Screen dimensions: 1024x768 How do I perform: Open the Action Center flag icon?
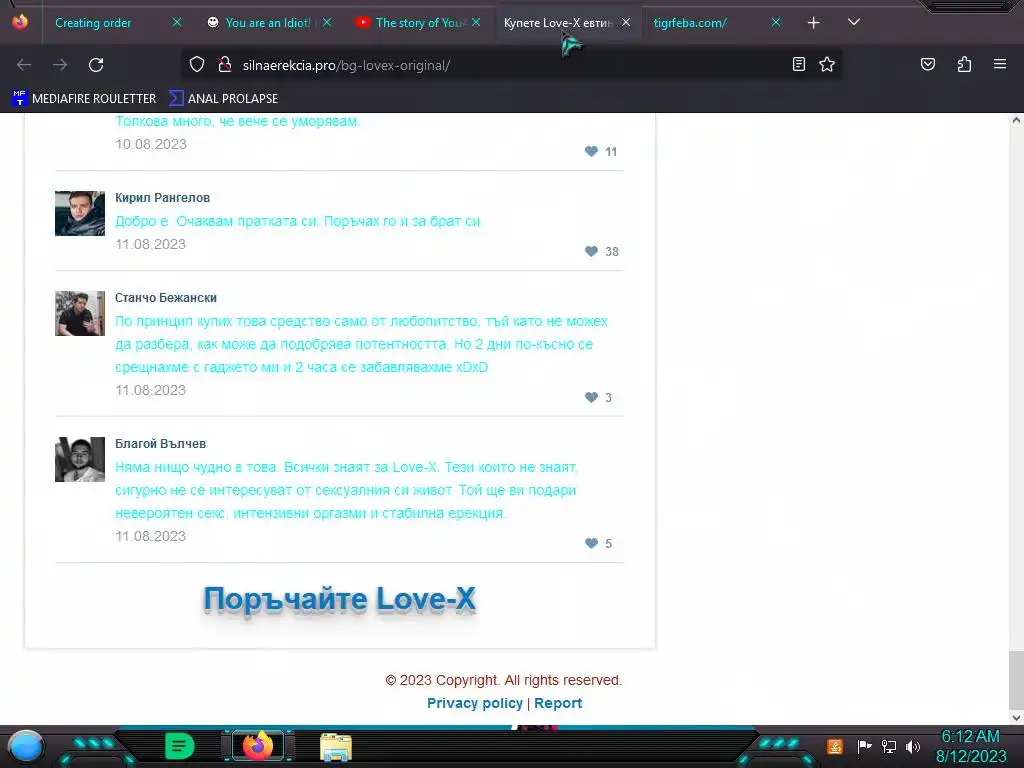[x=864, y=746]
